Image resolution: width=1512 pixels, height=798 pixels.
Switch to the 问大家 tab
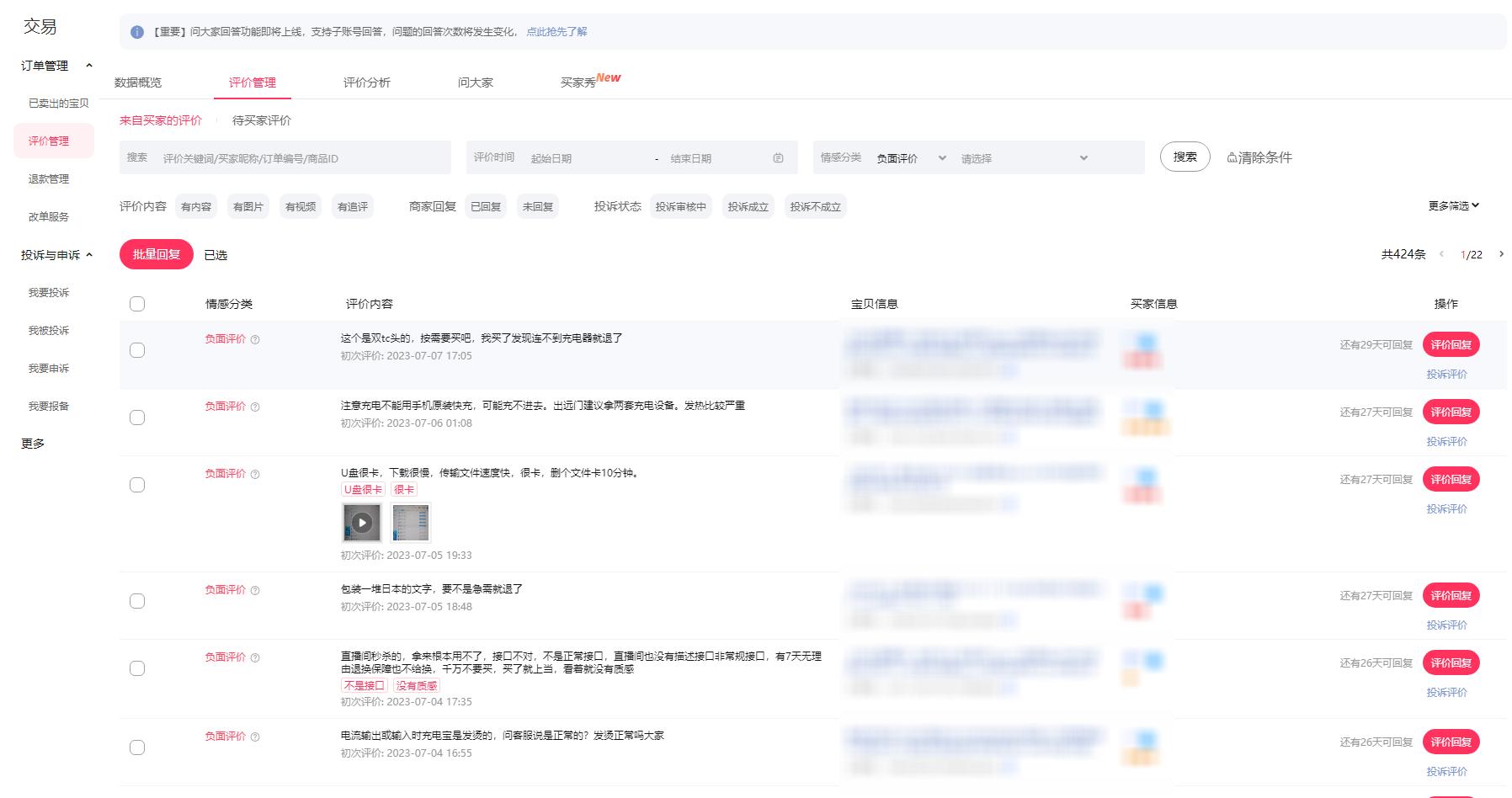475,82
